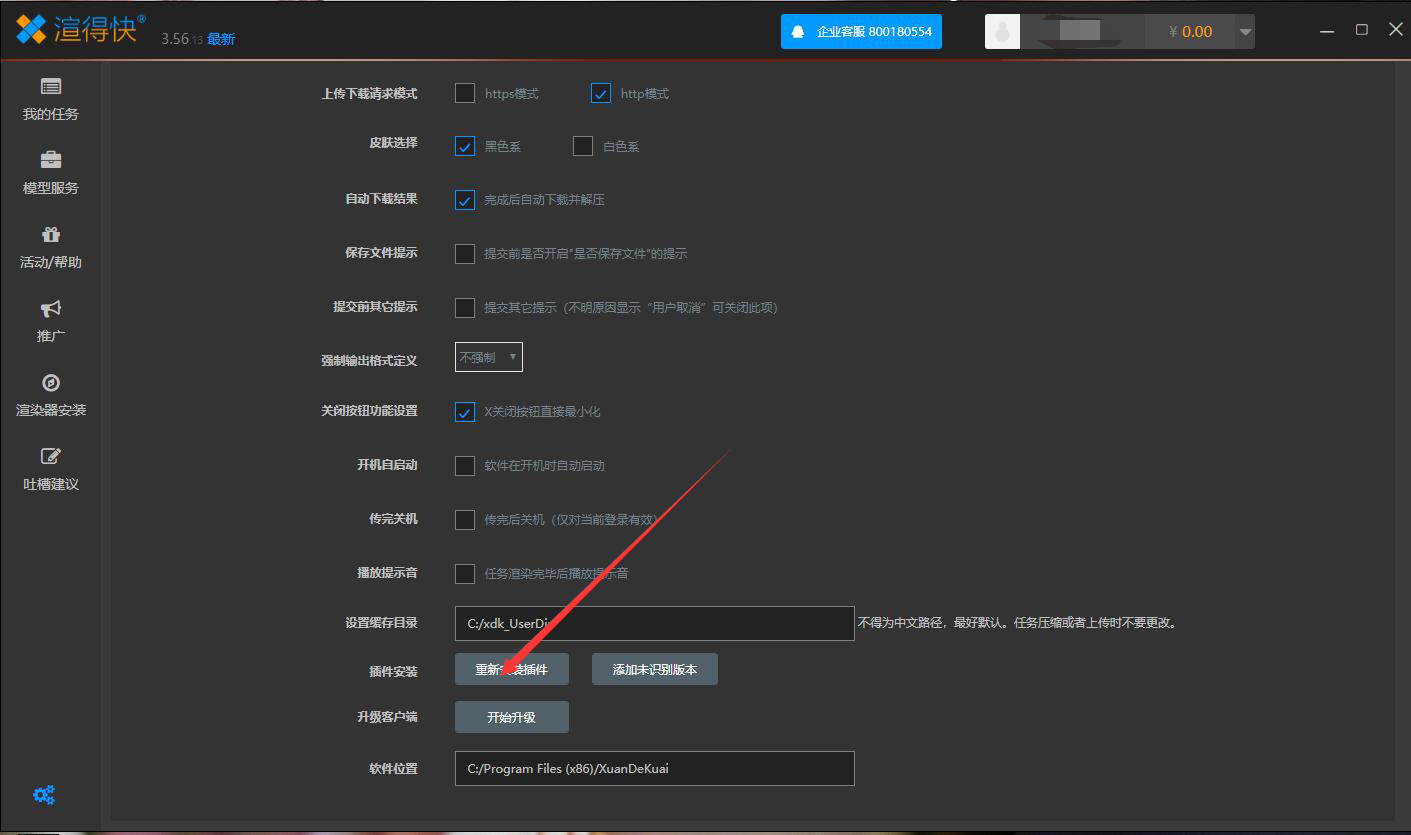
Task: Enable 开机自启动 option
Action: point(464,465)
